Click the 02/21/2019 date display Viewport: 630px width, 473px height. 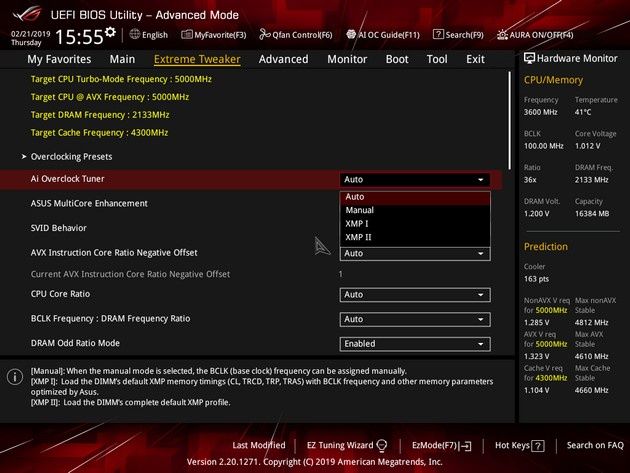tap(30, 34)
